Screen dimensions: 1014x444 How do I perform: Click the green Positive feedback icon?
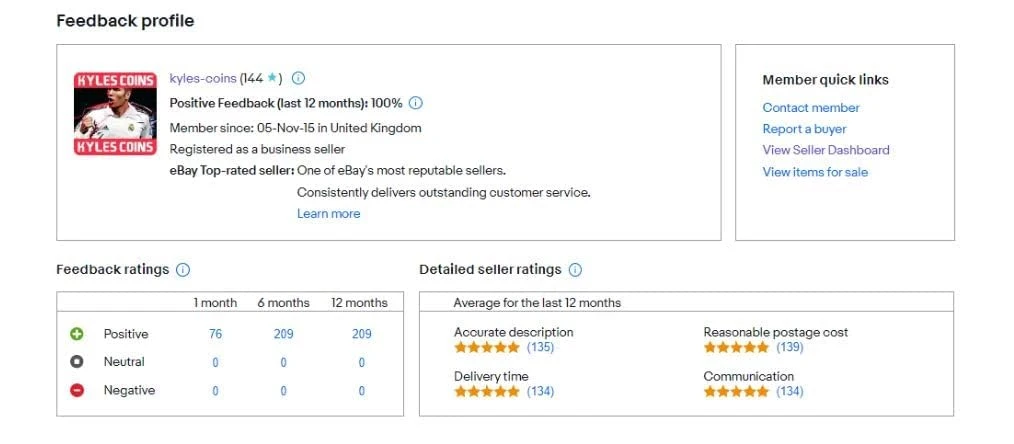click(77, 334)
